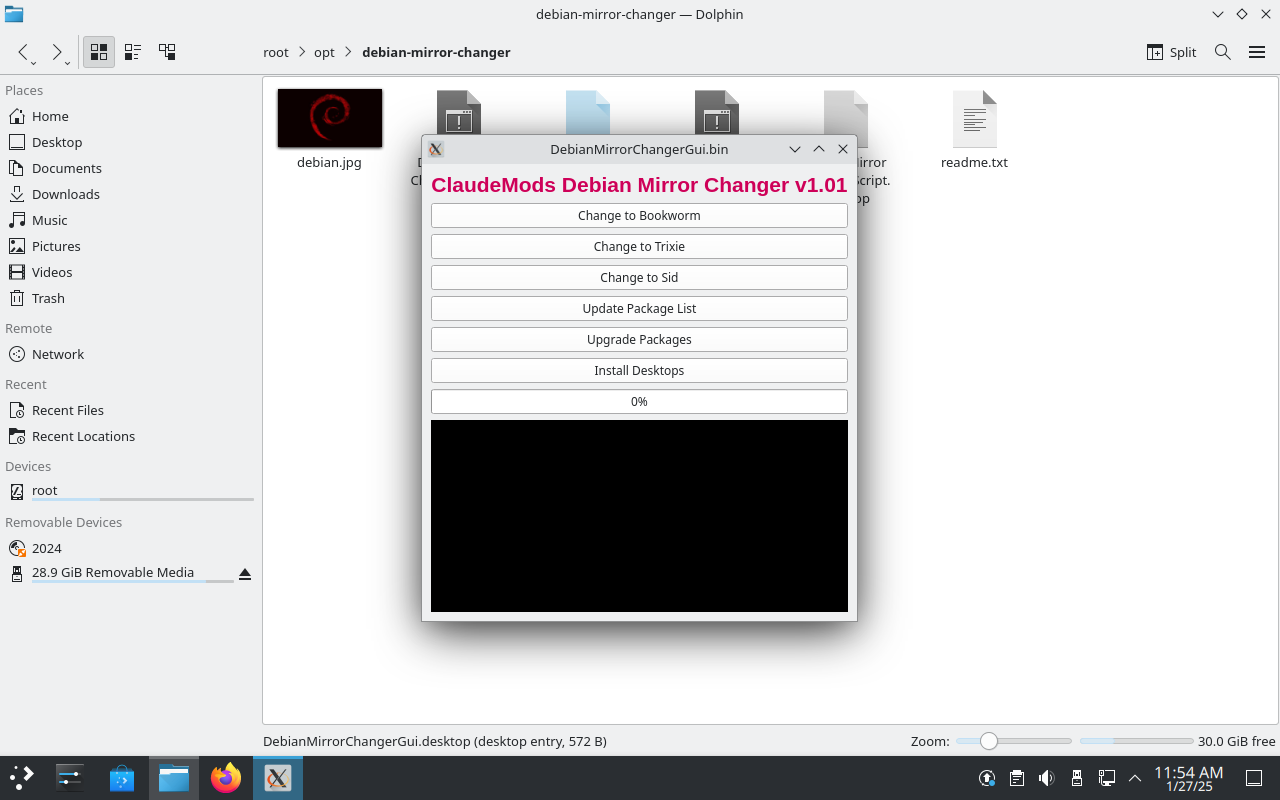Image resolution: width=1280 pixels, height=800 pixels.
Task: Click the Split view button
Action: pos(1171,52)
